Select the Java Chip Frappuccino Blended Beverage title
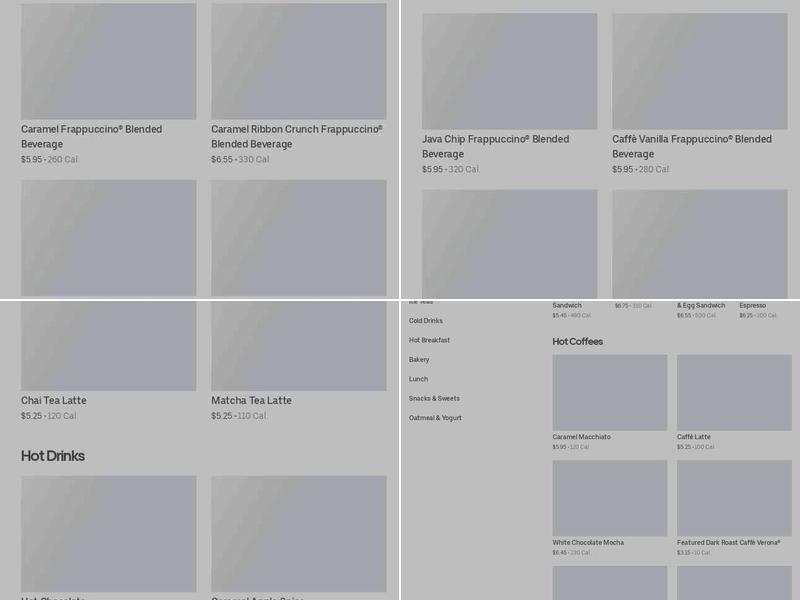 pyautogui.click(x=495, y=146)
